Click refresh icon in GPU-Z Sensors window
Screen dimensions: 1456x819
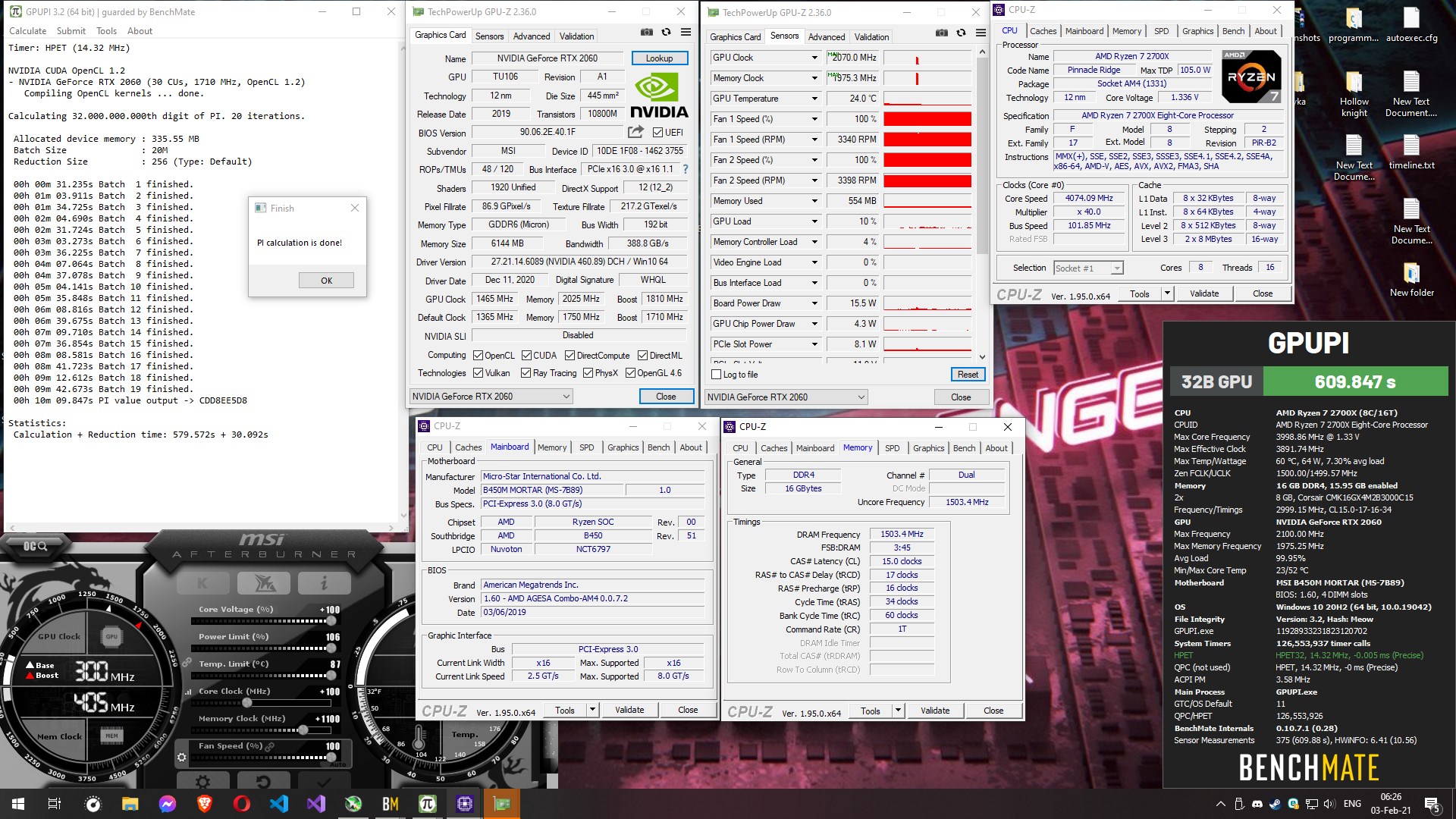click(961, 33)
